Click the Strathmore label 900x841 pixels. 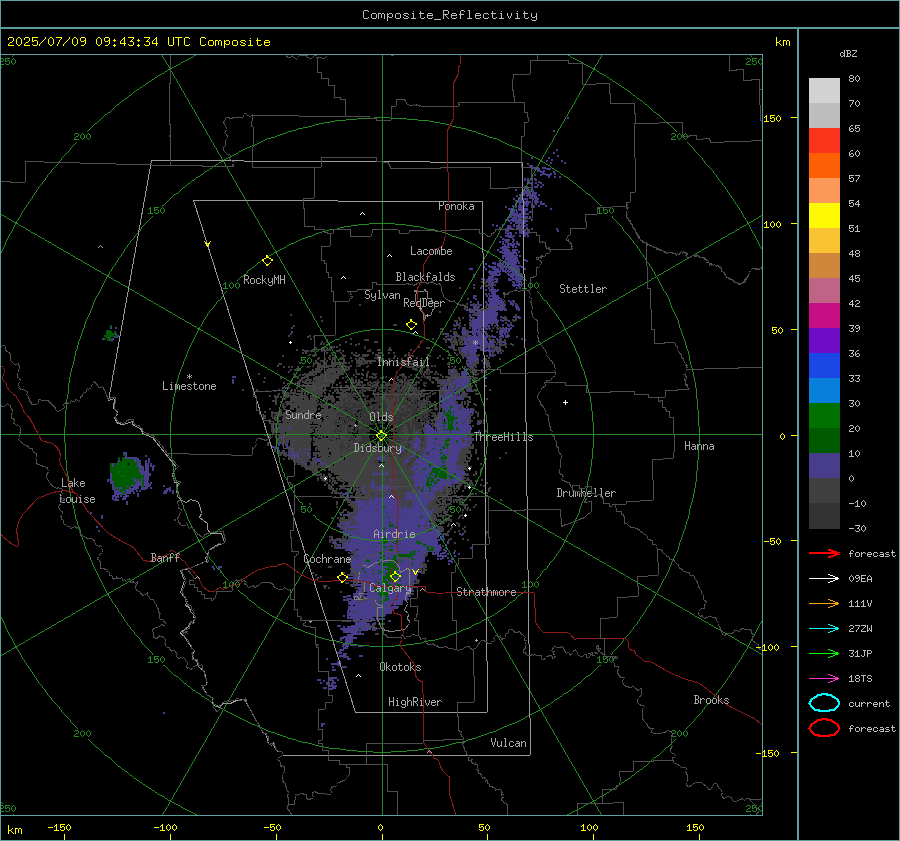[486, 592]
